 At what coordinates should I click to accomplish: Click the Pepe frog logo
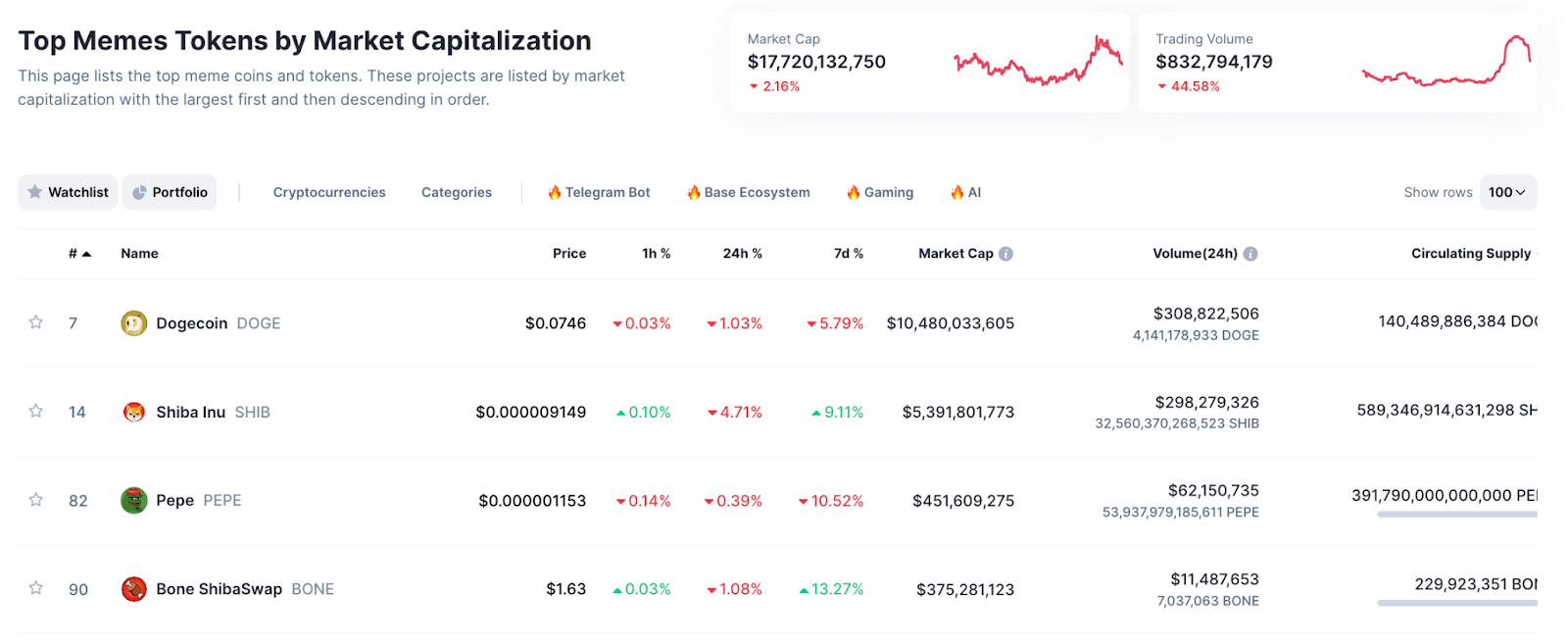click(x=133, y=500)
